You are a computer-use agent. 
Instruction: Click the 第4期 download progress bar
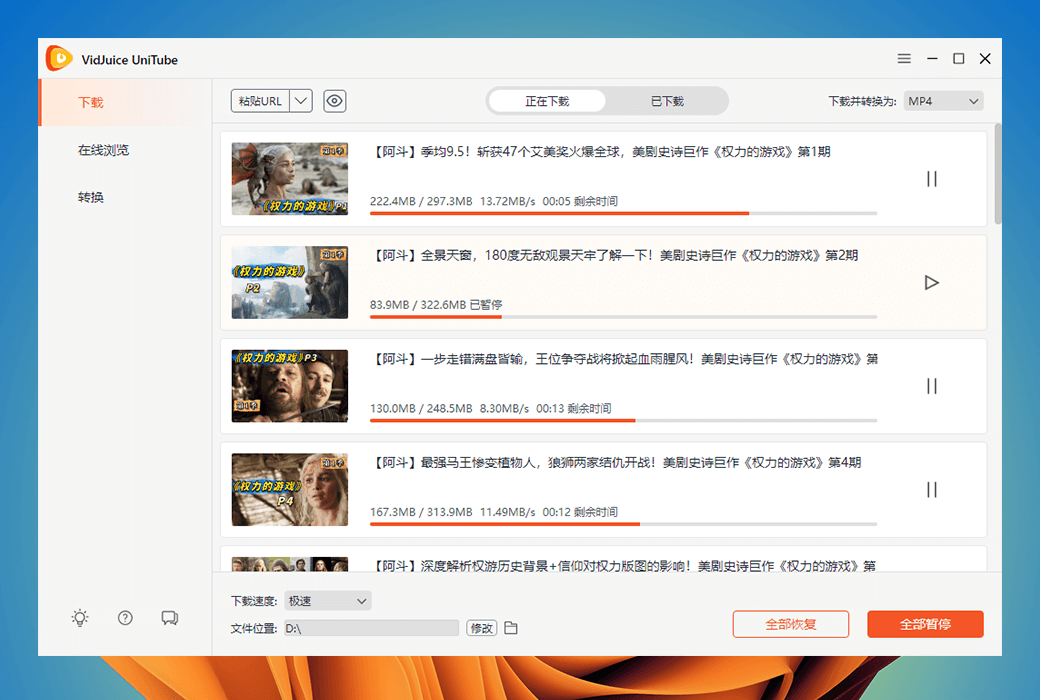(623, 524)
